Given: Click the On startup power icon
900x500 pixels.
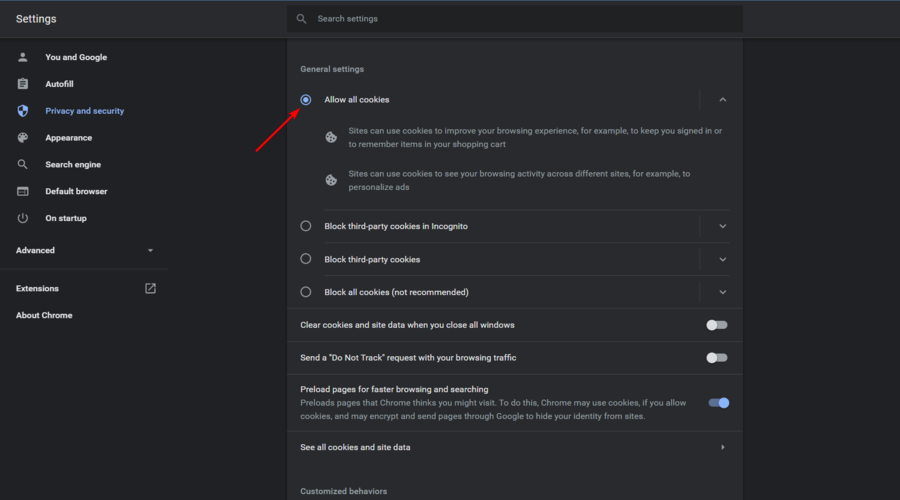Looking at the screenshot, I should (x=22, y=218).
